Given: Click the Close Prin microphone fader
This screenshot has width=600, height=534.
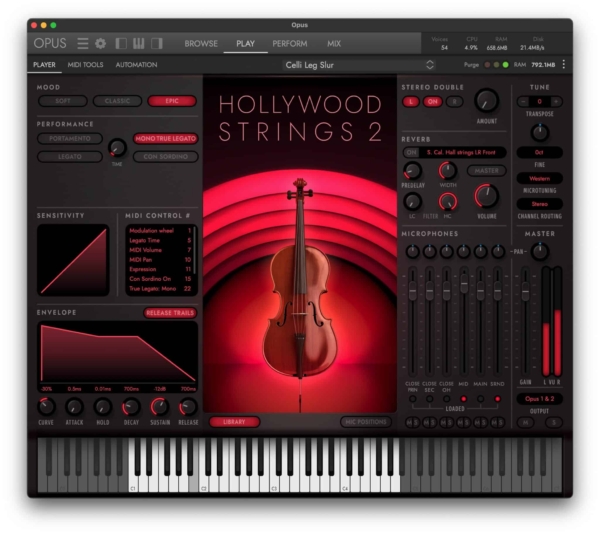Looking at the screenshot, I should [x=412, y=290].
